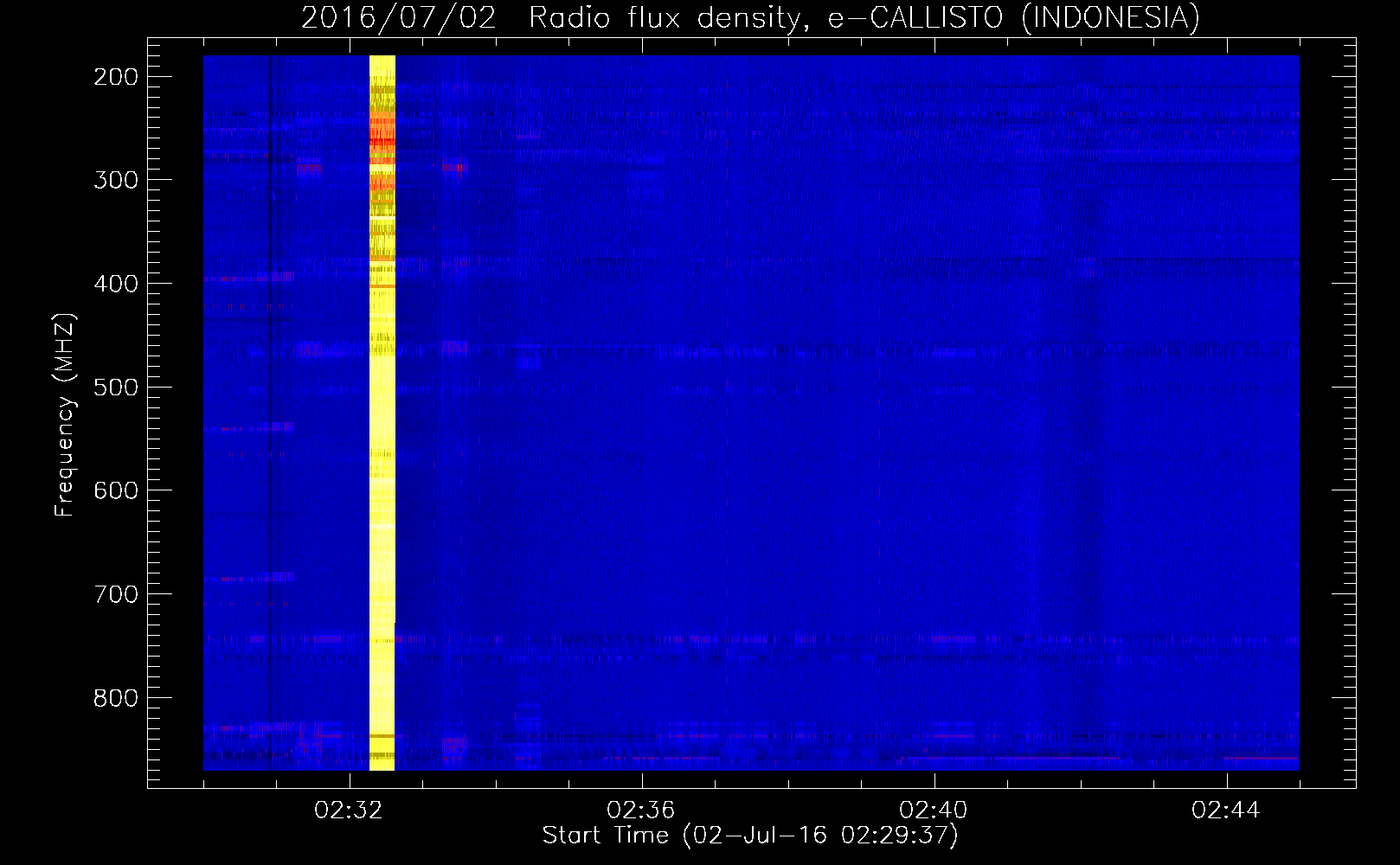Click the plot title mentioning e-CALLISTO (INDONESIA)
Image resolution: width=1400 pixels, height=865 pixels.
tap(750, 17)
